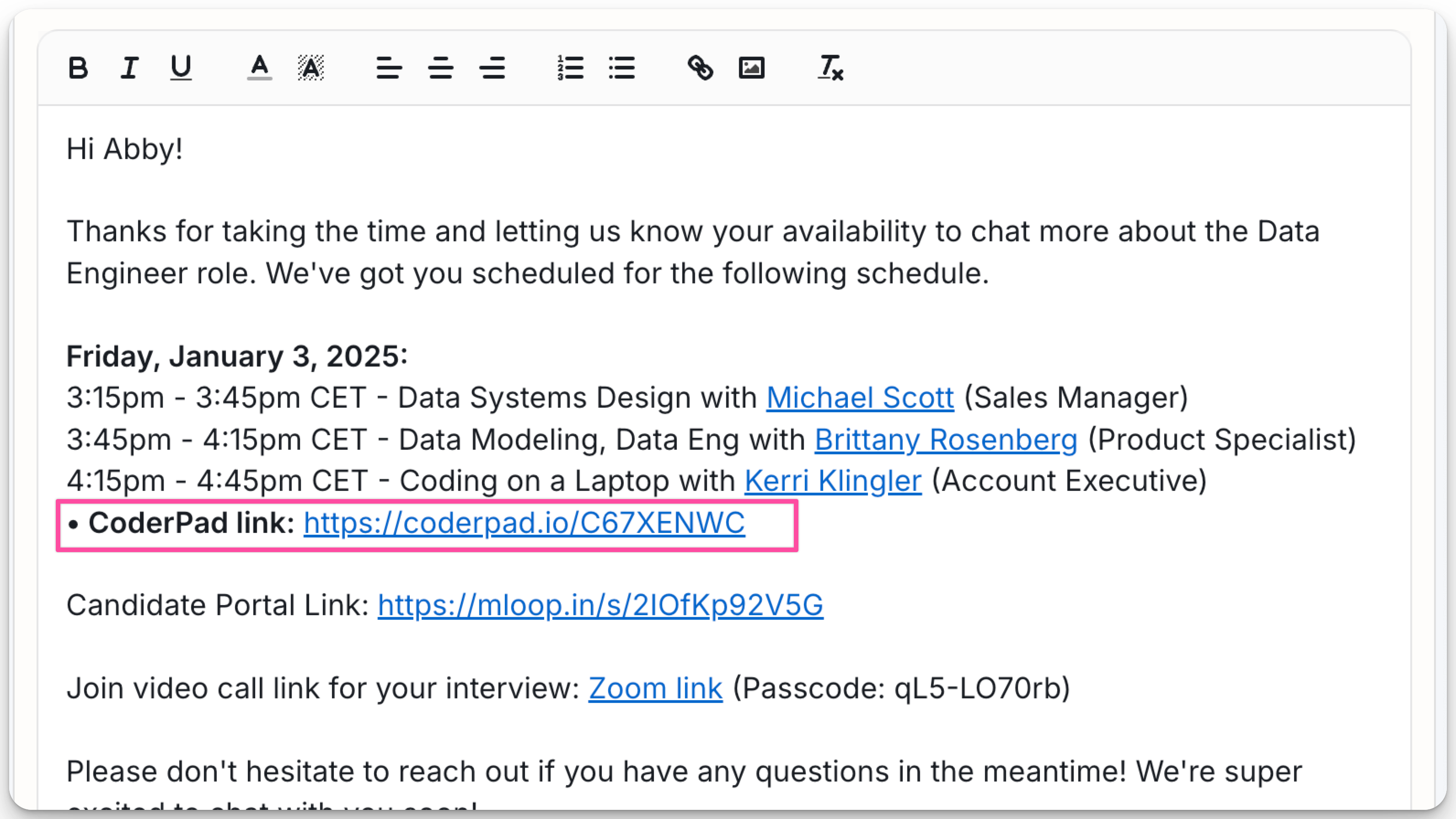Viewport: 1456px width, 819px height.
Task: Toggle bold formatting
Action: pyautogui.click(x=78, y=69)
